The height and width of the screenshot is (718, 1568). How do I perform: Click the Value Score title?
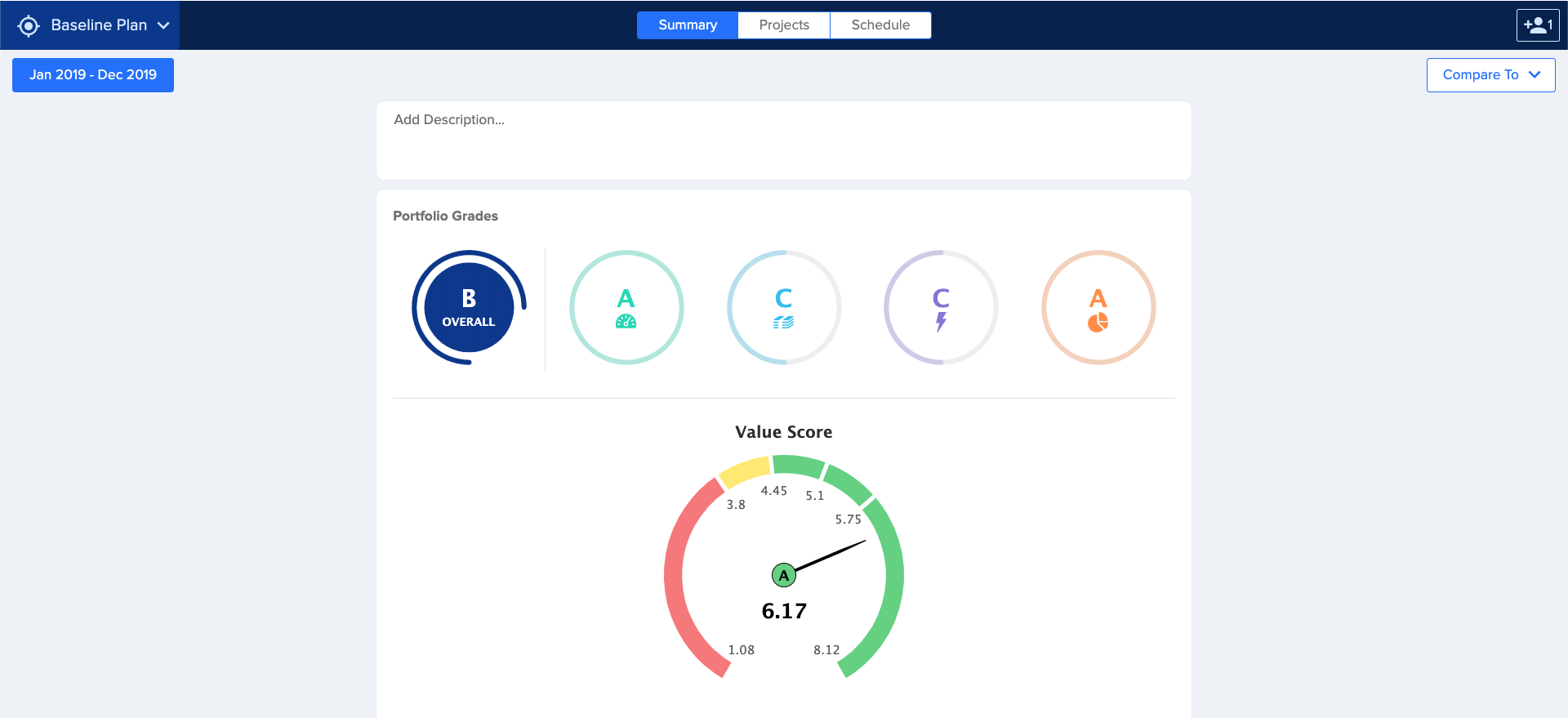point(784,432)
